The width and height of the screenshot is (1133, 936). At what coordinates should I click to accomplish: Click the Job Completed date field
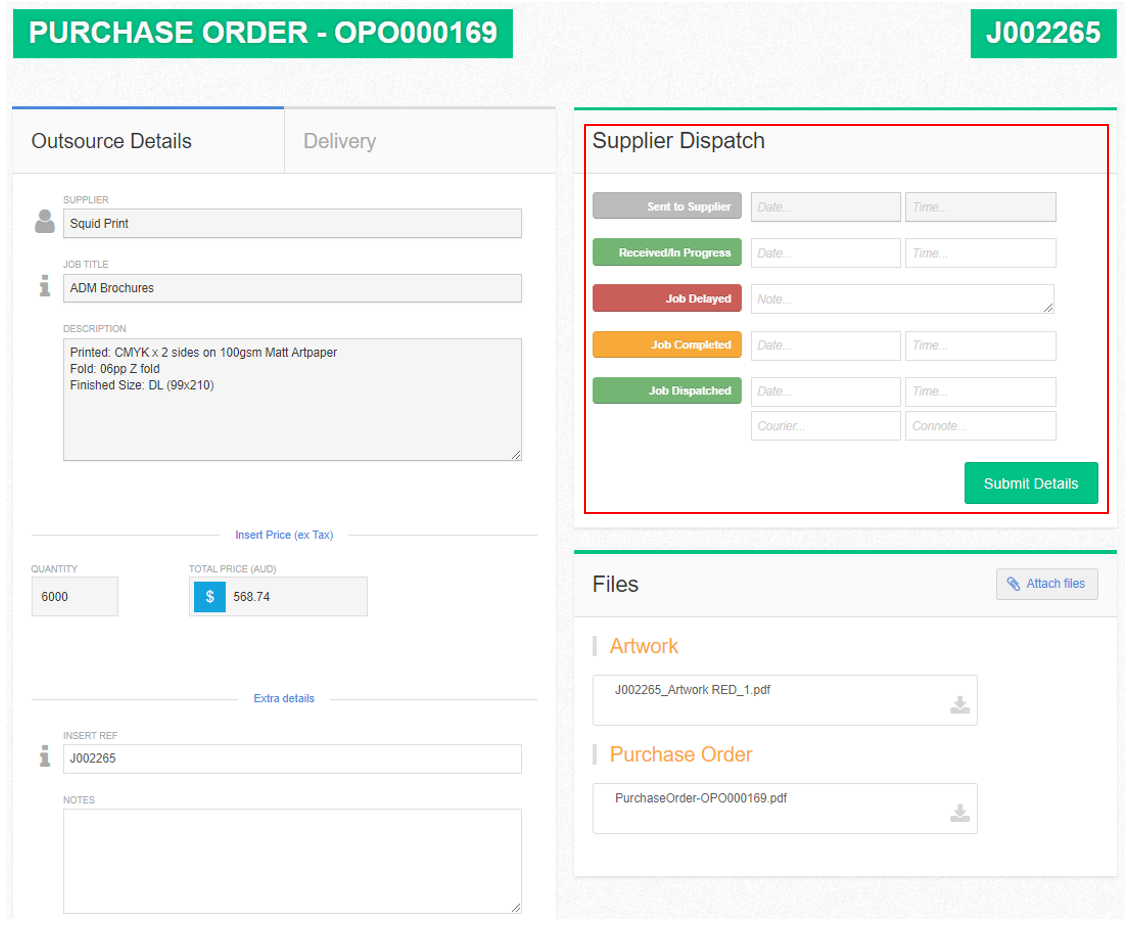(x=826, y=345)
